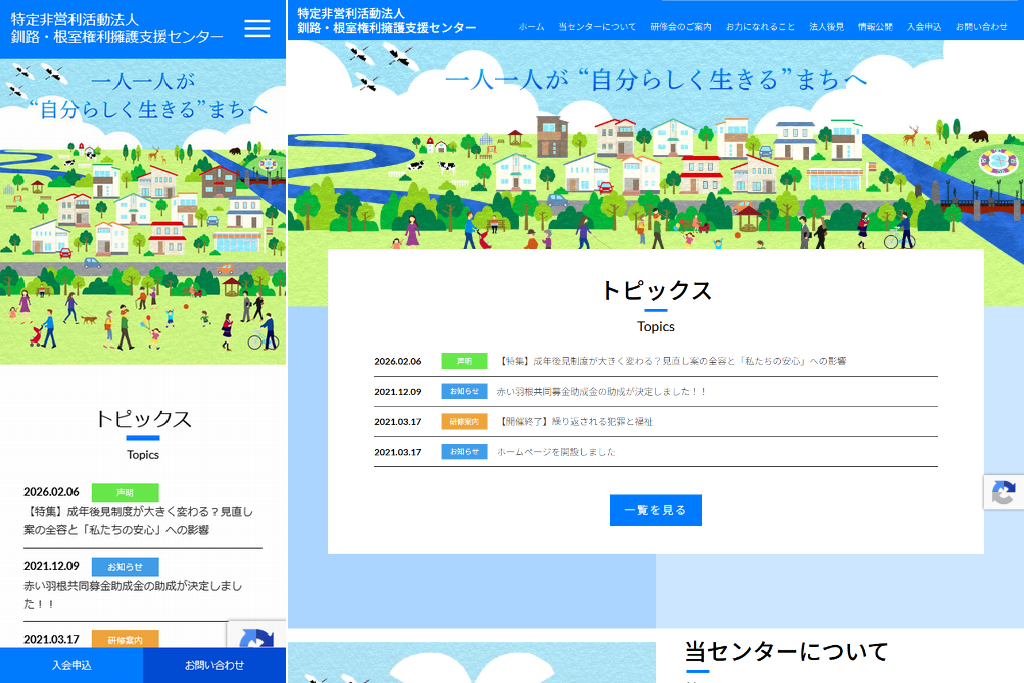Open 赤い羽根共同募金 topic in mobile view
The image size is (1024, 683).
[x=133, y=595]
